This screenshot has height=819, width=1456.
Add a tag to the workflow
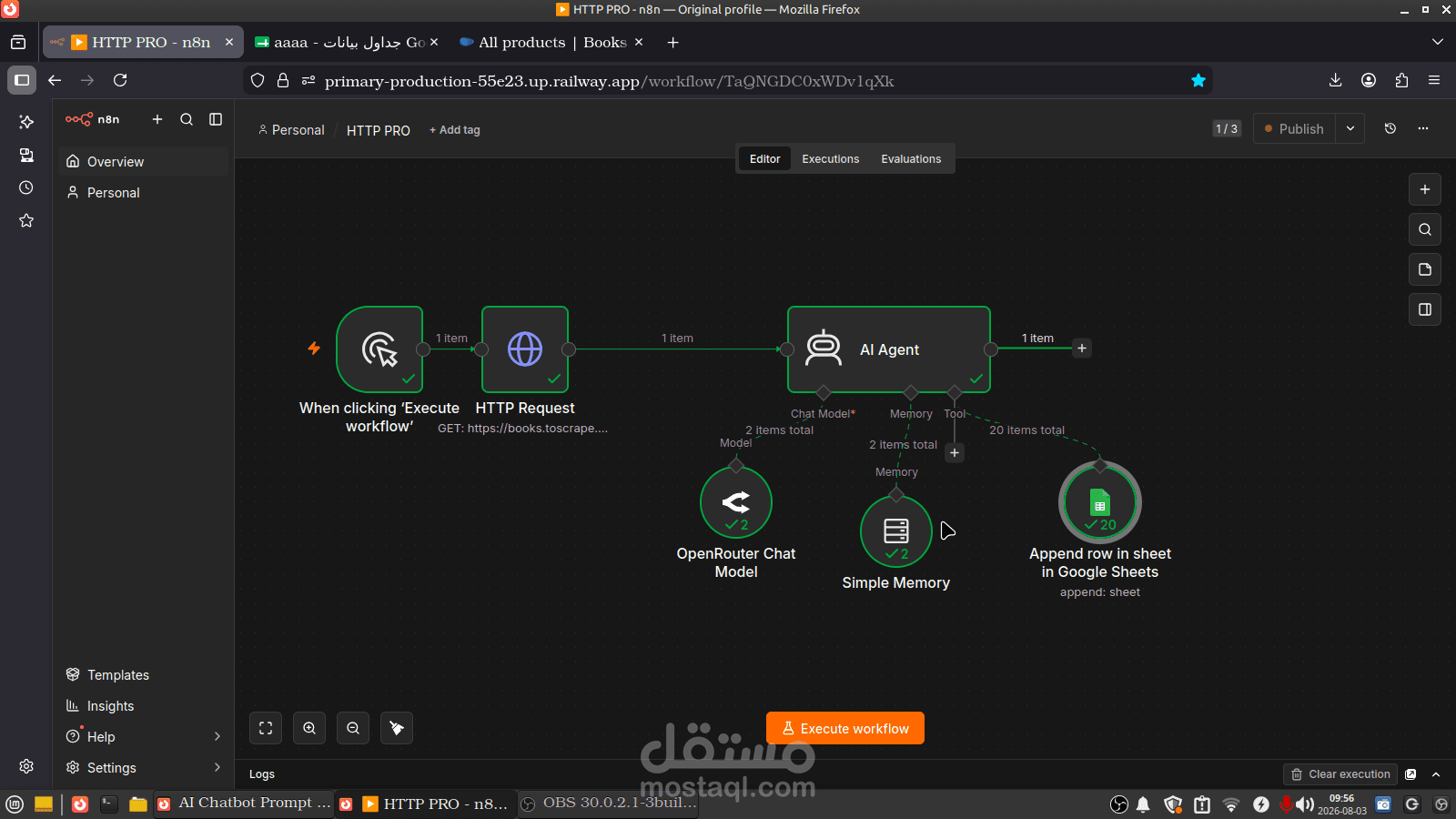point(455,130)
